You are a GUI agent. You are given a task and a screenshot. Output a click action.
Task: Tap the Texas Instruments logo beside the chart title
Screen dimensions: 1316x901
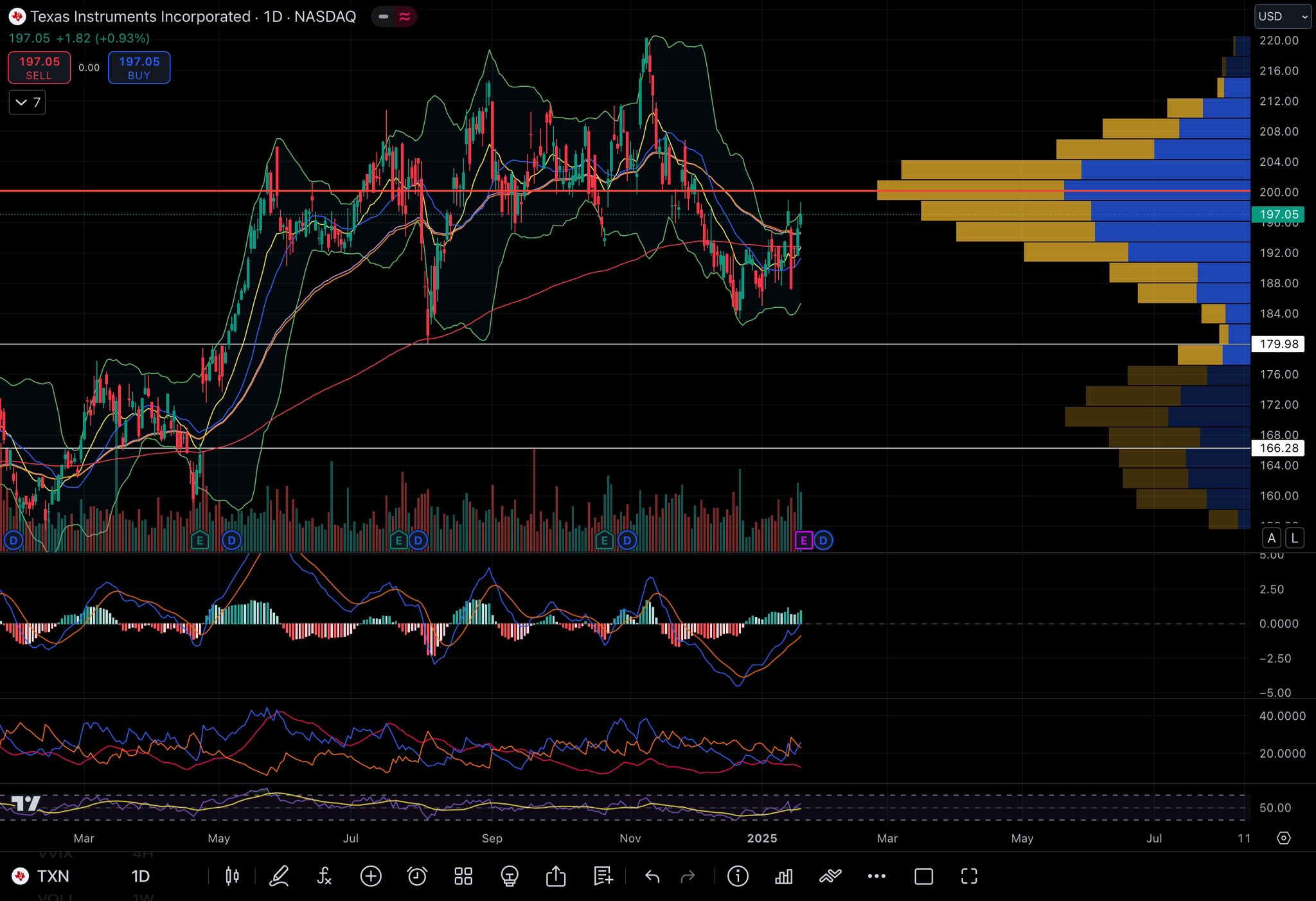[x=17, y=17]
